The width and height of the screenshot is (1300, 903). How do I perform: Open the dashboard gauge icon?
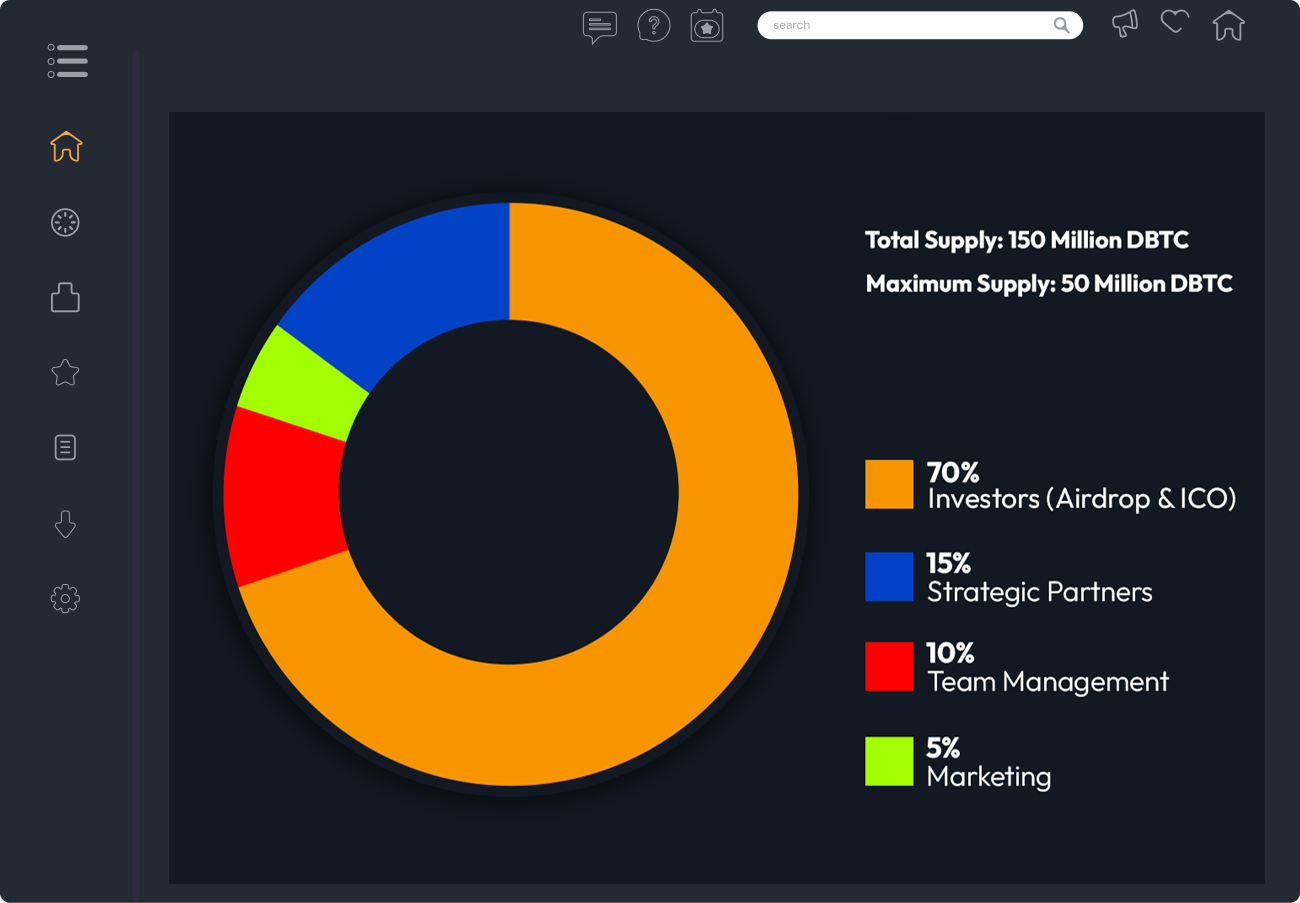coord(65,223)
